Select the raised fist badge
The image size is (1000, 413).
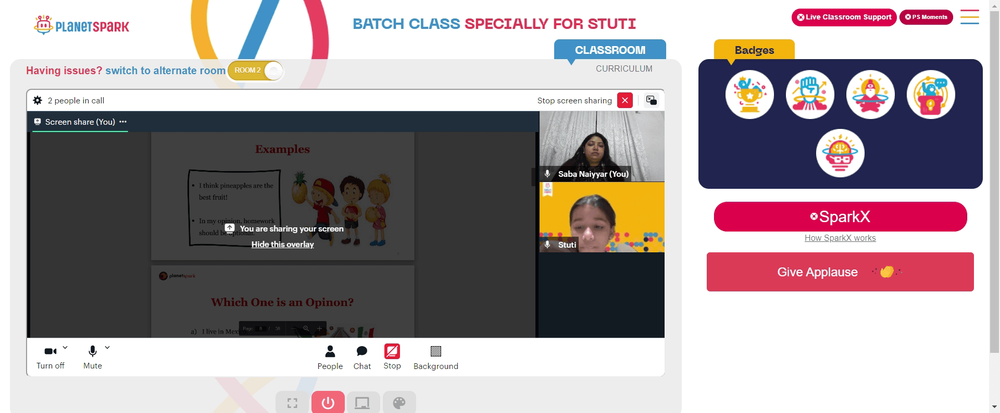[810, 94]
